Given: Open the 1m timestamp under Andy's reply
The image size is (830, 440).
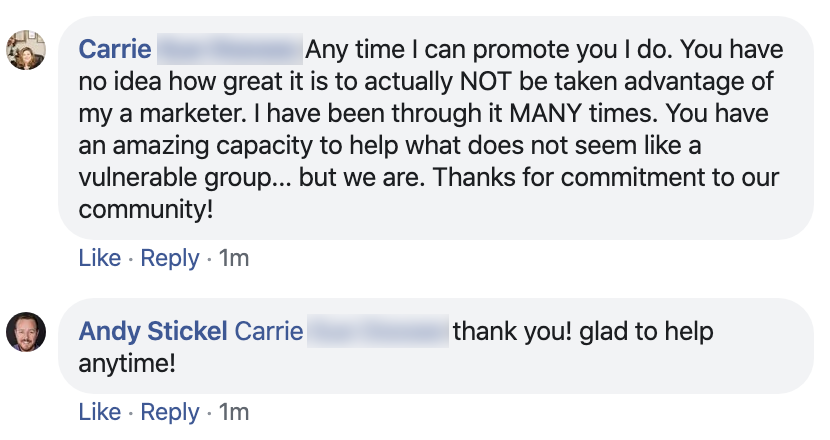Looking at the screenshot, I should point(234,411).
